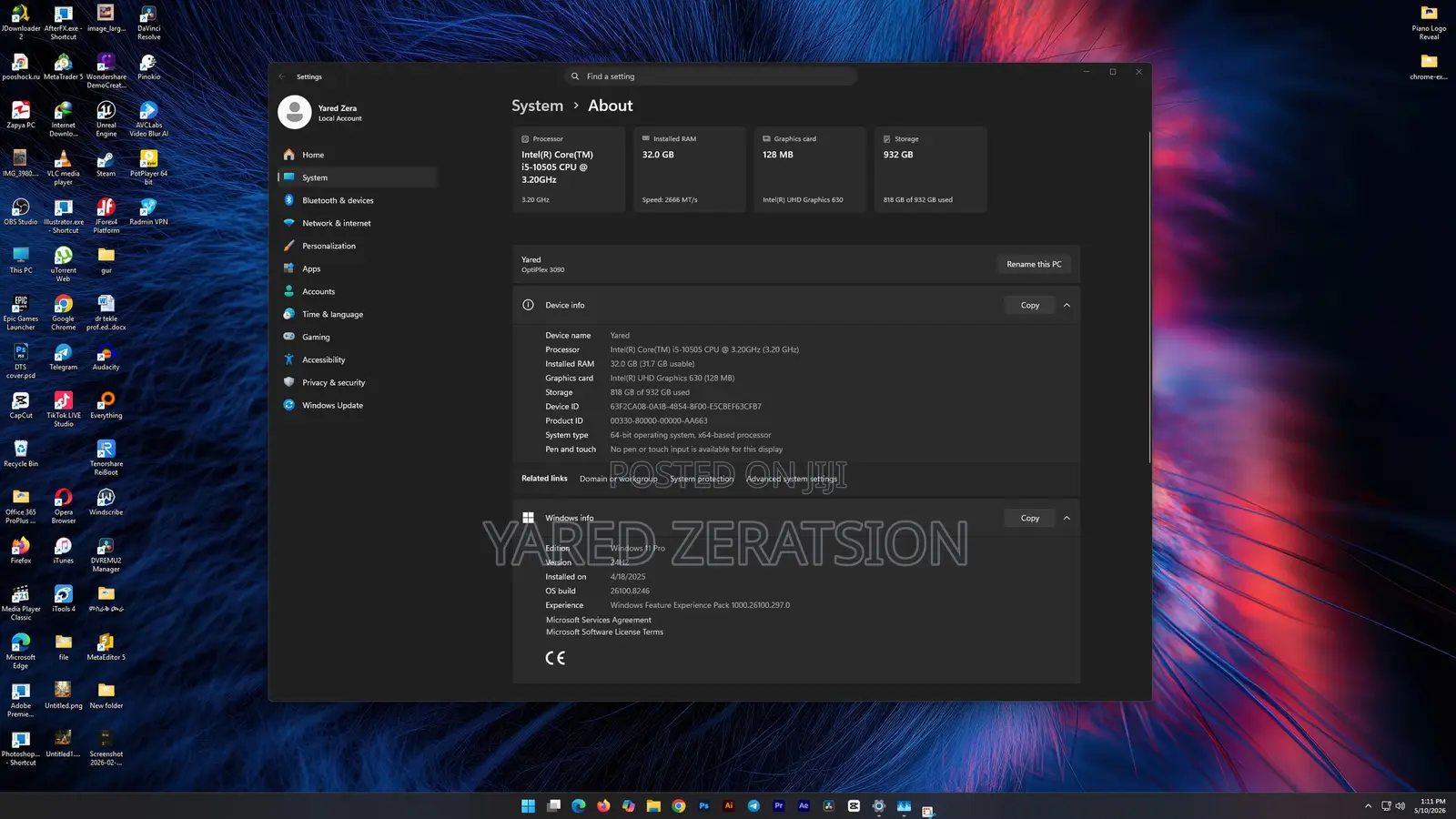Open Windows Update in the sidebar
The width and height of the screenshot is (1456, 819).
coord(357,405)
